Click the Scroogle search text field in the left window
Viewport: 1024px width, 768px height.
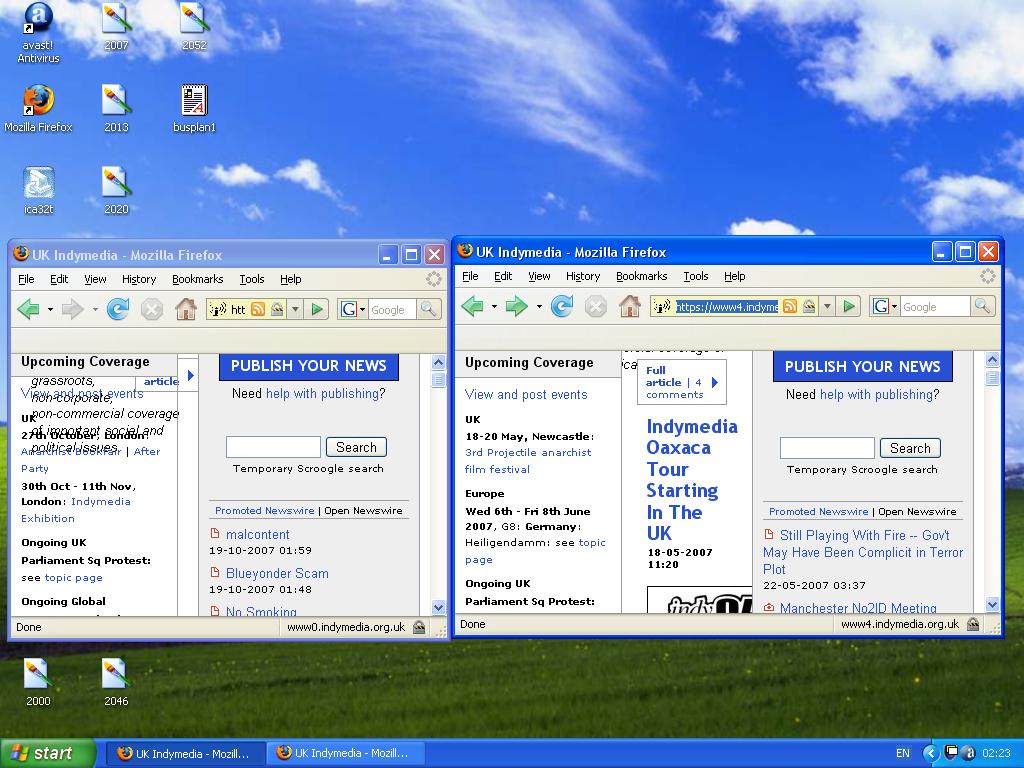[x=273, y=447]
